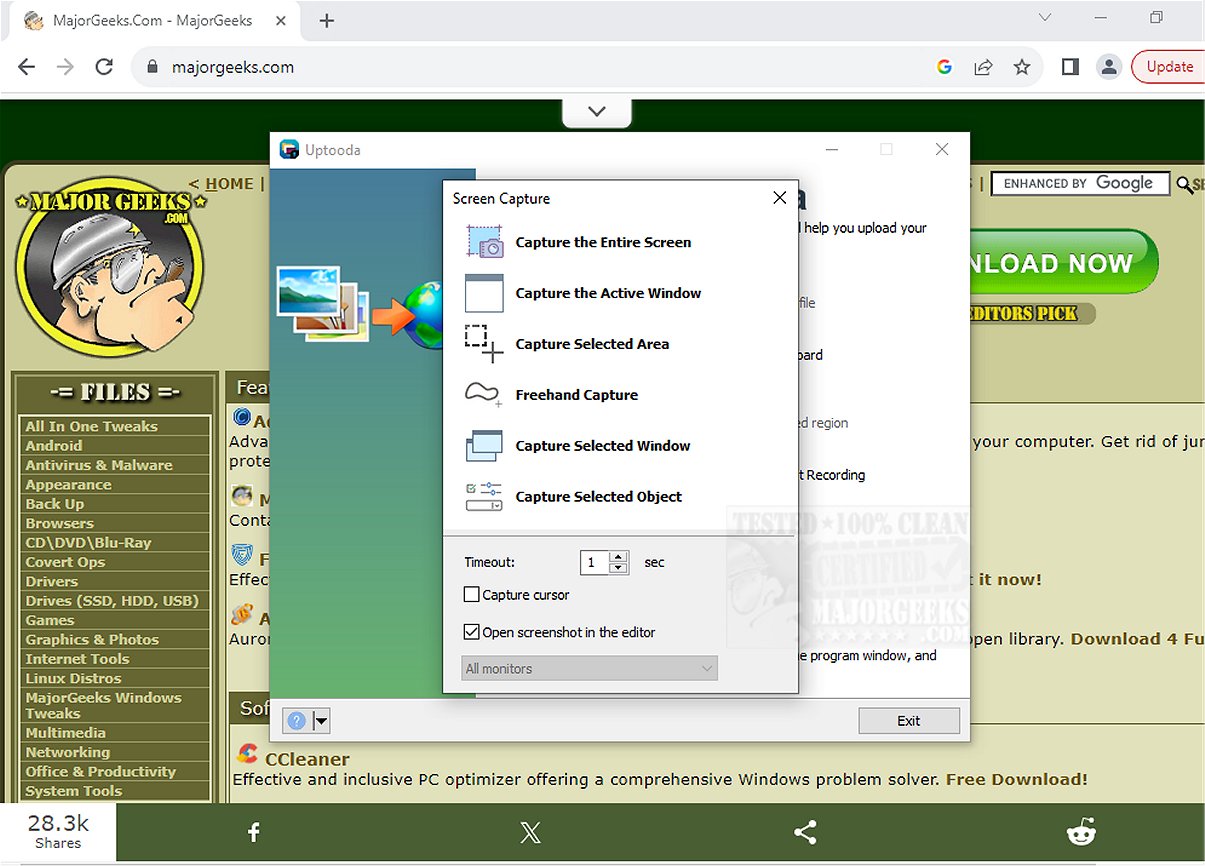Open the Chrome profile avatar

point(1108,67)
